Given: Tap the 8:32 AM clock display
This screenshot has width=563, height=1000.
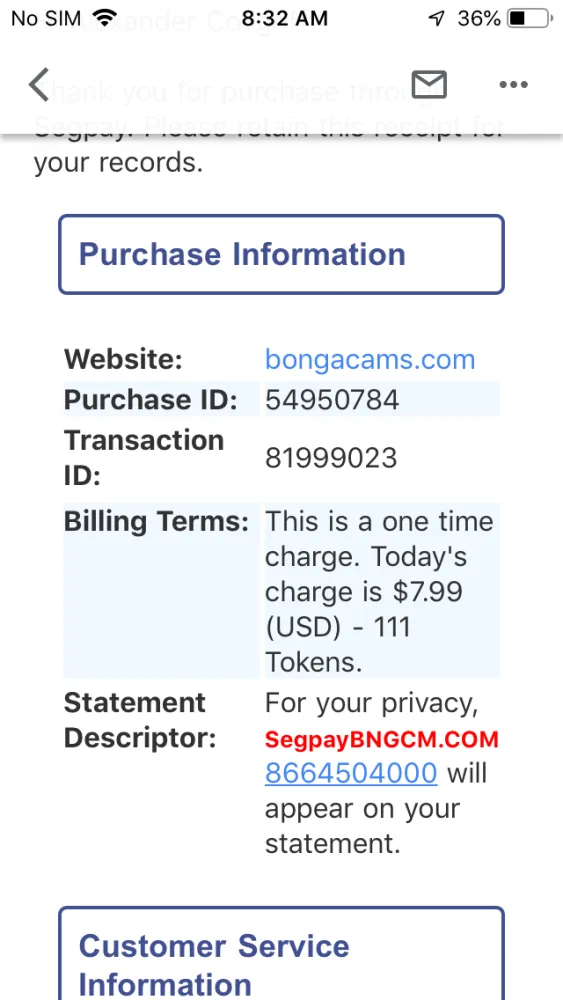Looking at the screenshot, I should (284, 18).
